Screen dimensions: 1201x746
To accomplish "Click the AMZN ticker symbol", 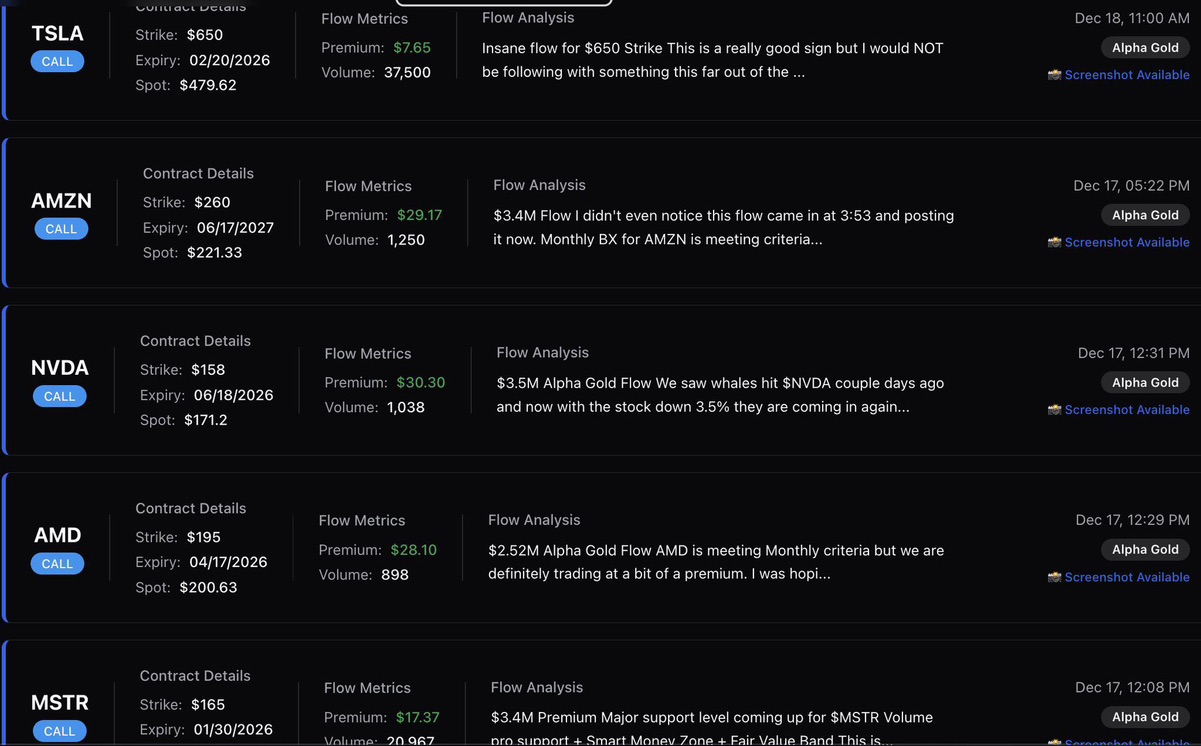I will 61,201.
